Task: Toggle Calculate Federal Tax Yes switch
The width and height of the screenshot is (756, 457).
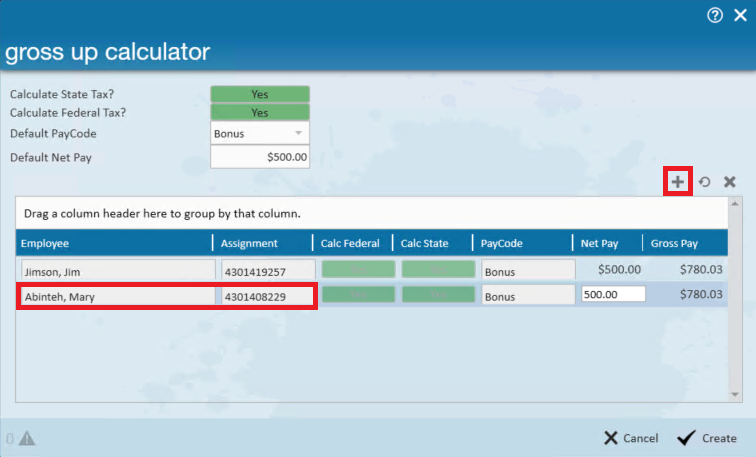Action: [x=260, y=112]
